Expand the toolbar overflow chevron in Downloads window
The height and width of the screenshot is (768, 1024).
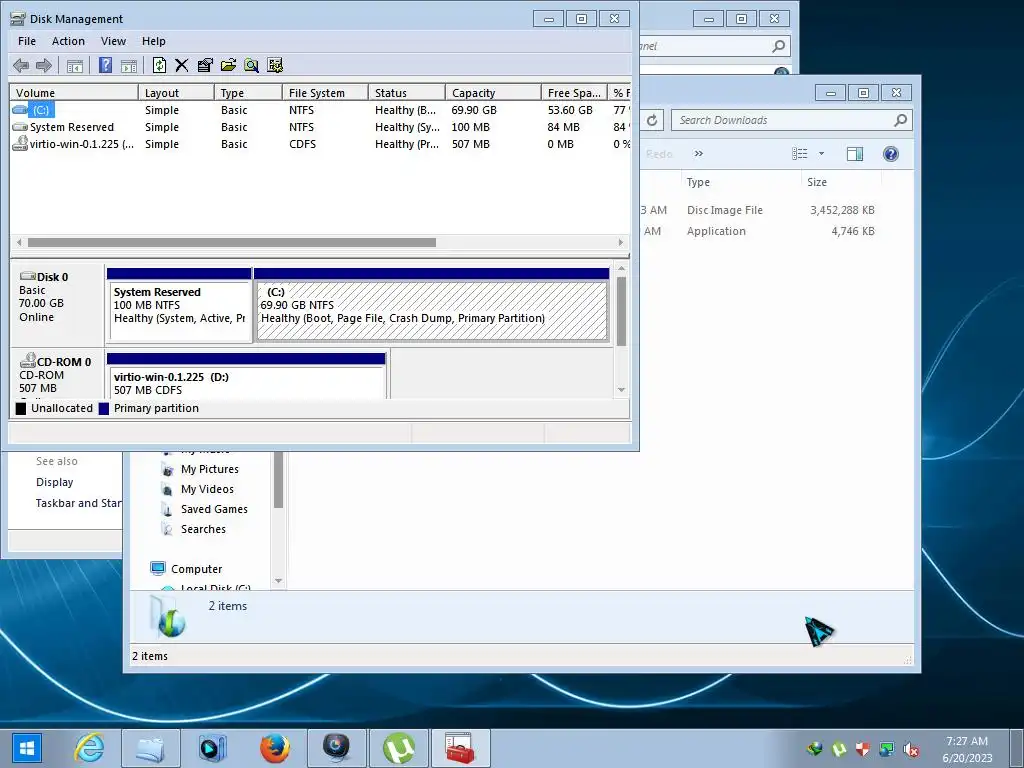pyautogui.click(x=699, y=153)
